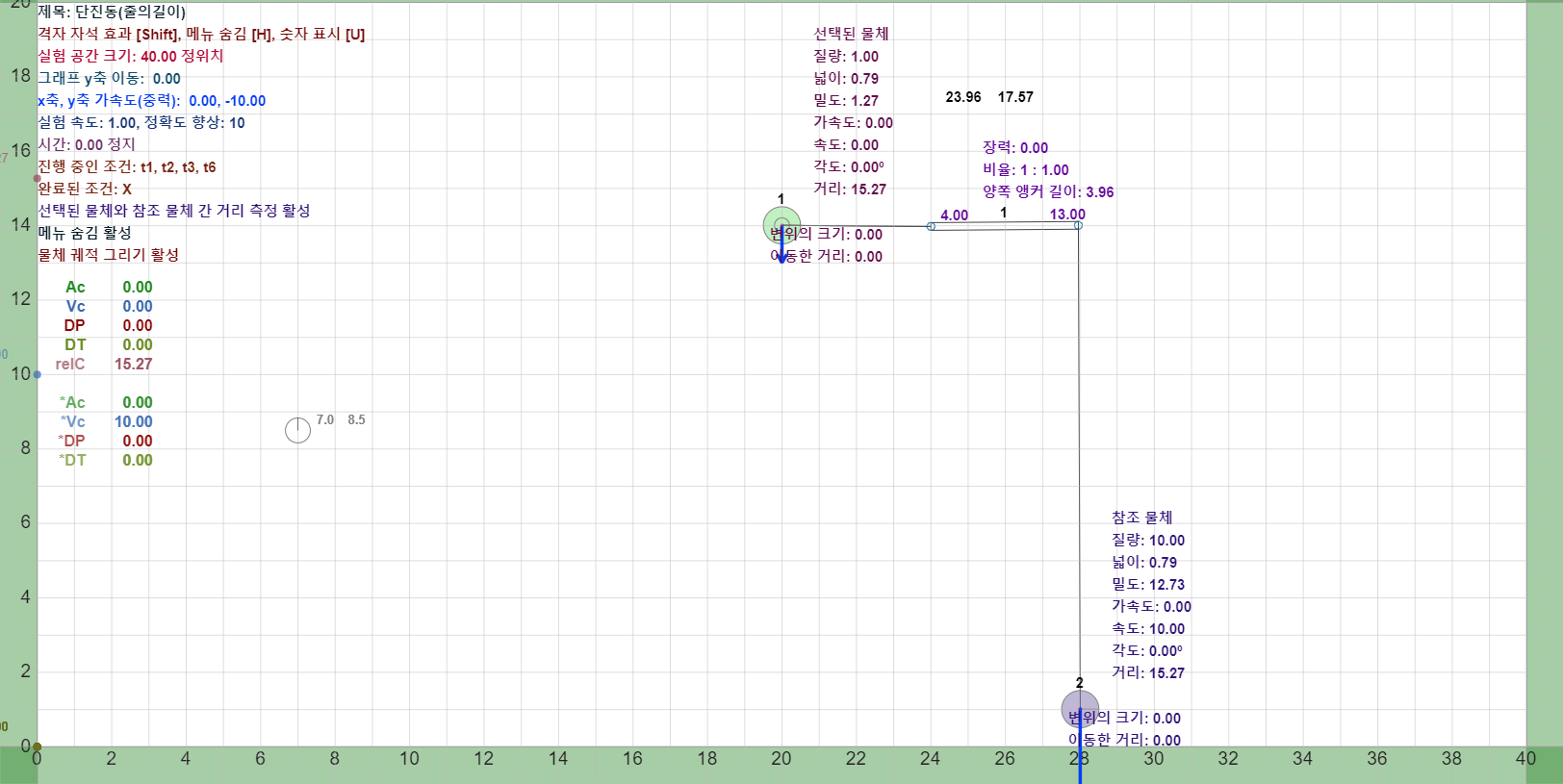Click the empty circle labeled 7.0 8.5
1563x784 pixels.
click(x=298, y=430)
